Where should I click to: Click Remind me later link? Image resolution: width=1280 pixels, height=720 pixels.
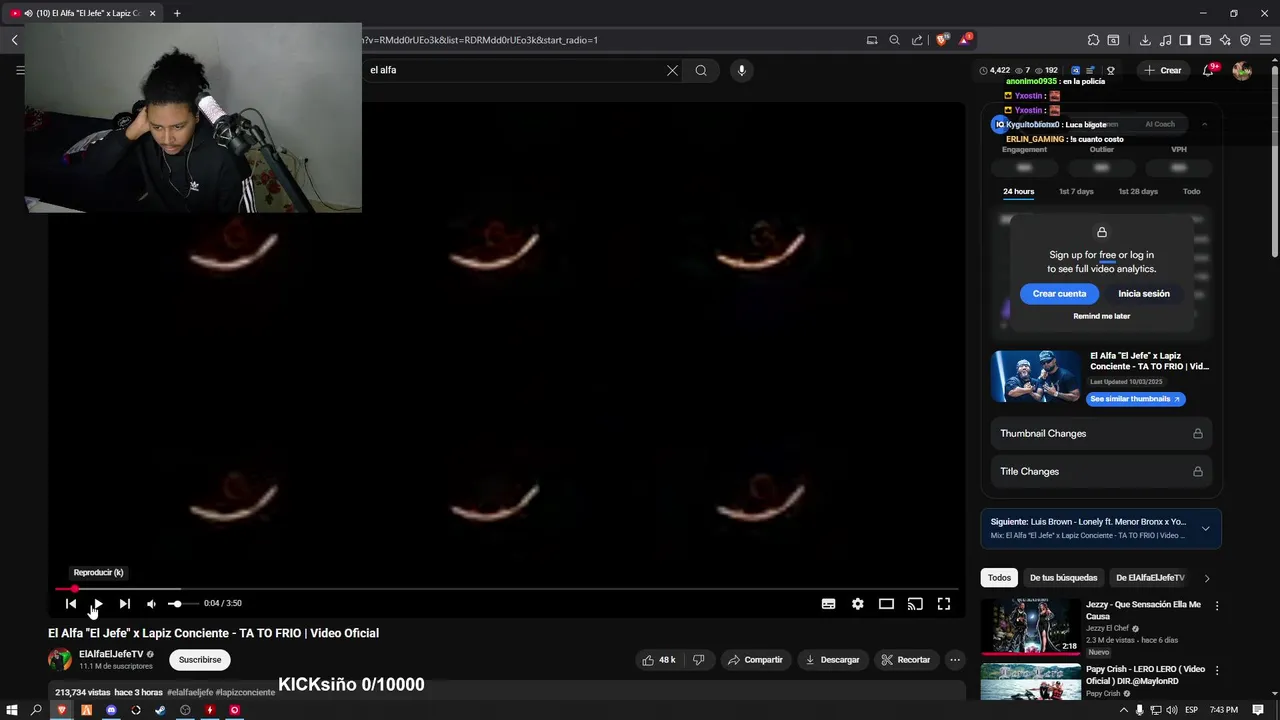1101,316
